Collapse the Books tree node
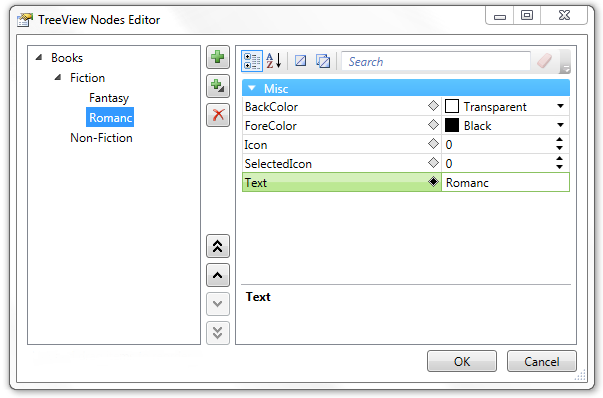Screen dimensions: 603x398 click(38, 58)
